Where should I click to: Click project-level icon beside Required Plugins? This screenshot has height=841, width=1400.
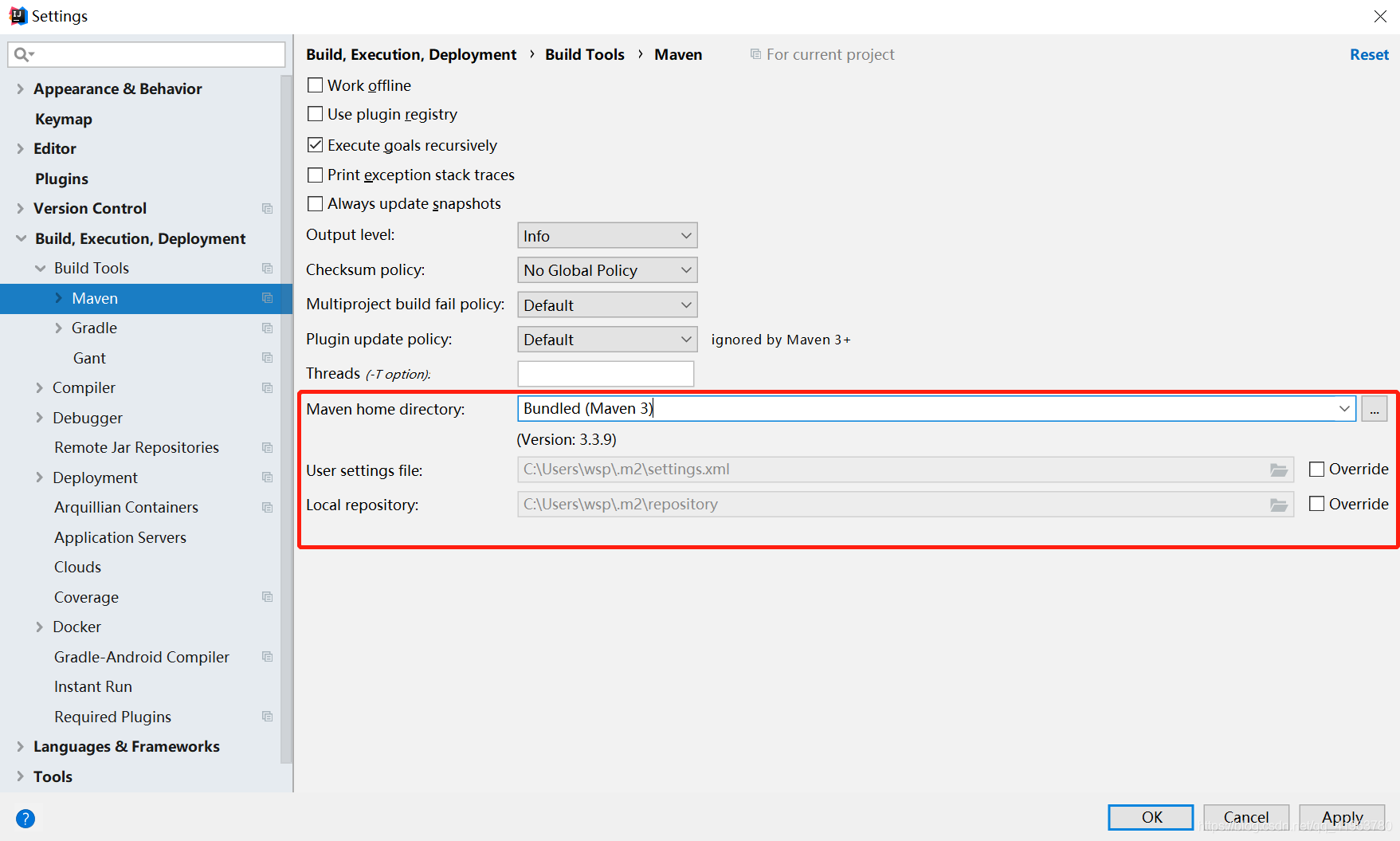pos(268,717)
